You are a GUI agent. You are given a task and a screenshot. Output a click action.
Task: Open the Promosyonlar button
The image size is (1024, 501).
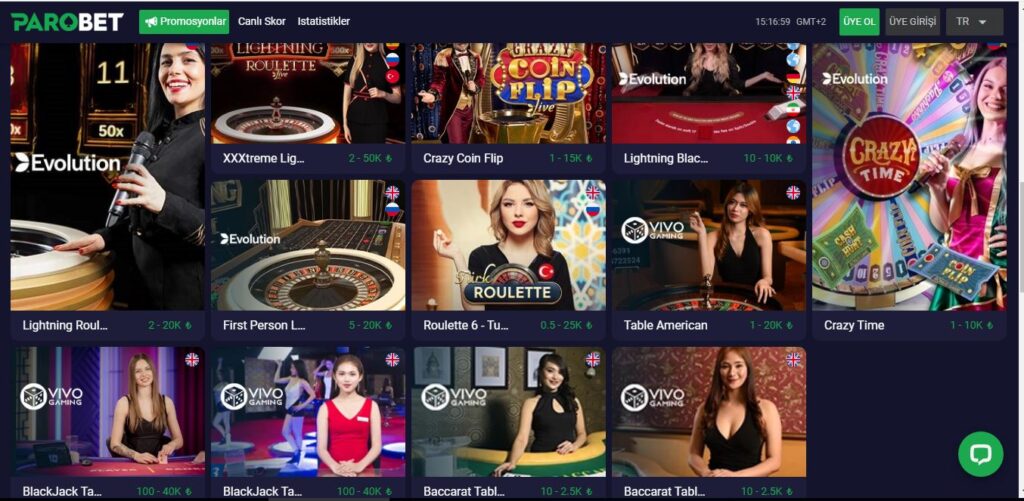click(x=184, y=22)
